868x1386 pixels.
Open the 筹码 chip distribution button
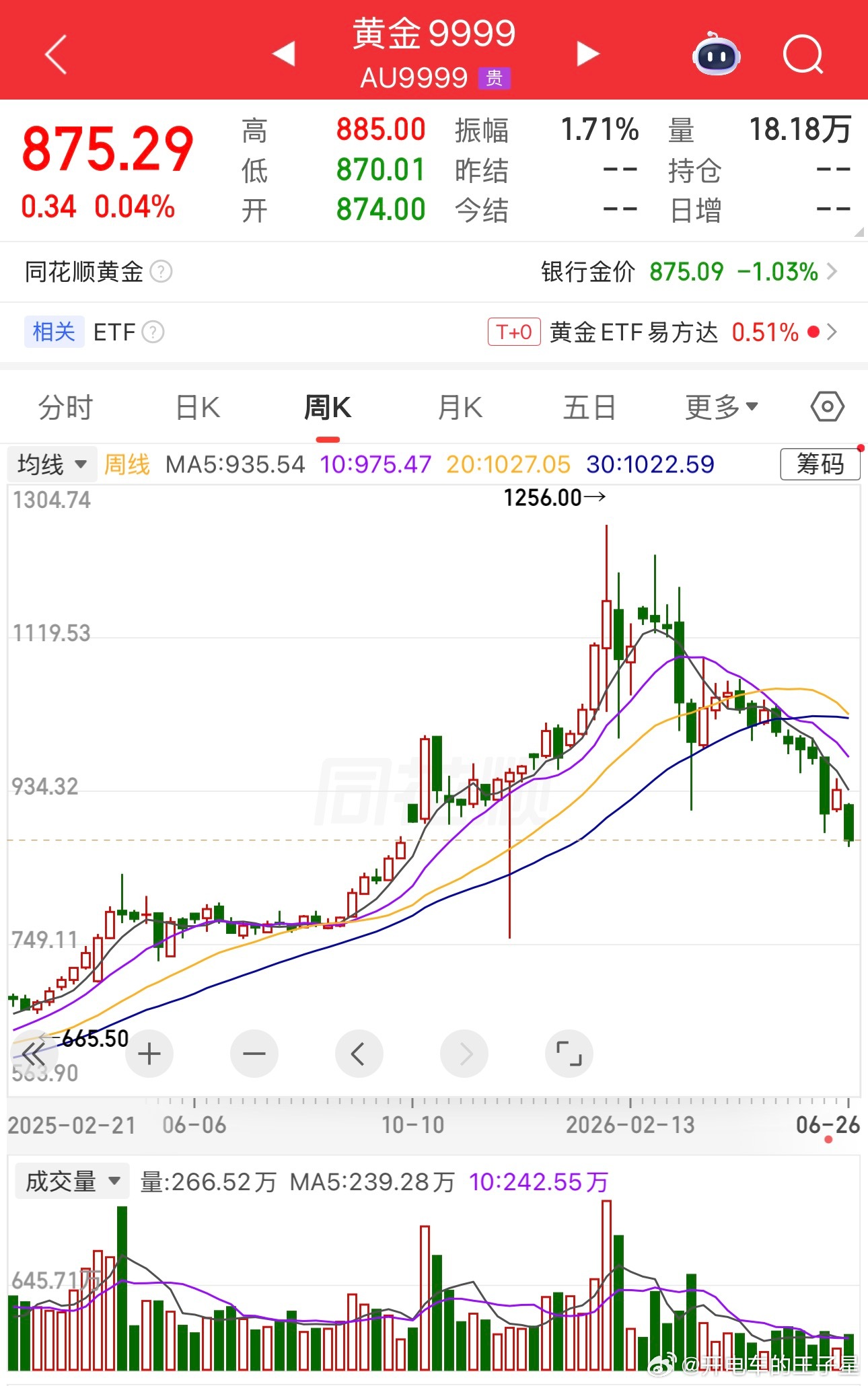point(820,464)
